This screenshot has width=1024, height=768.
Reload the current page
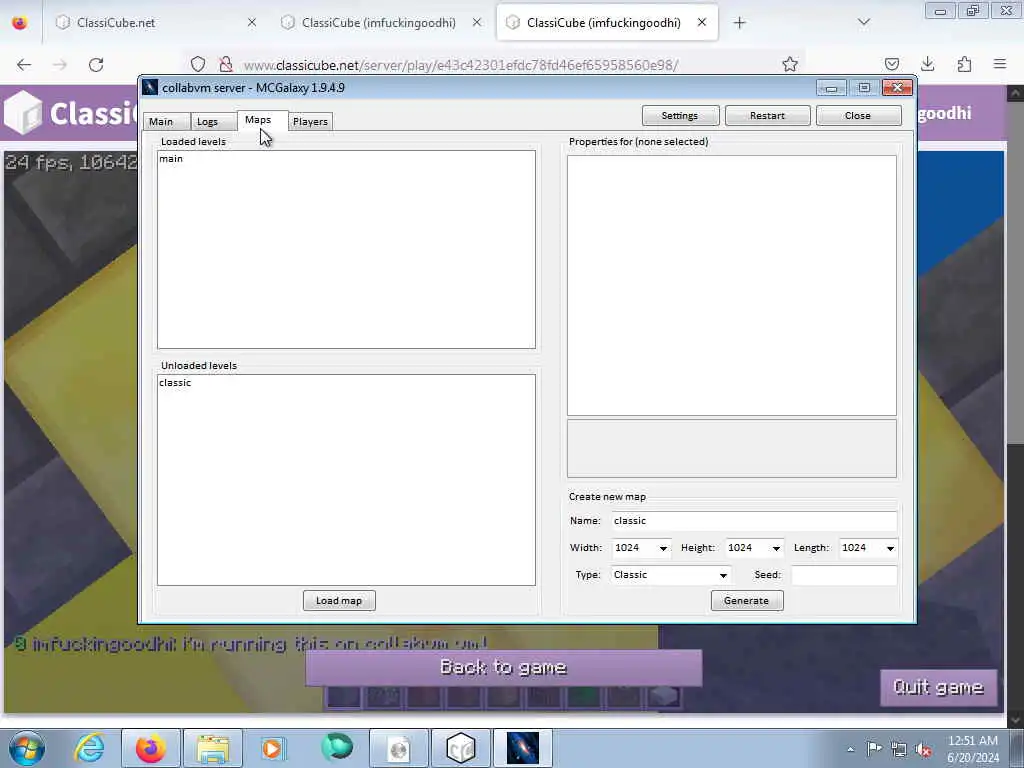(x=96, y=65)
